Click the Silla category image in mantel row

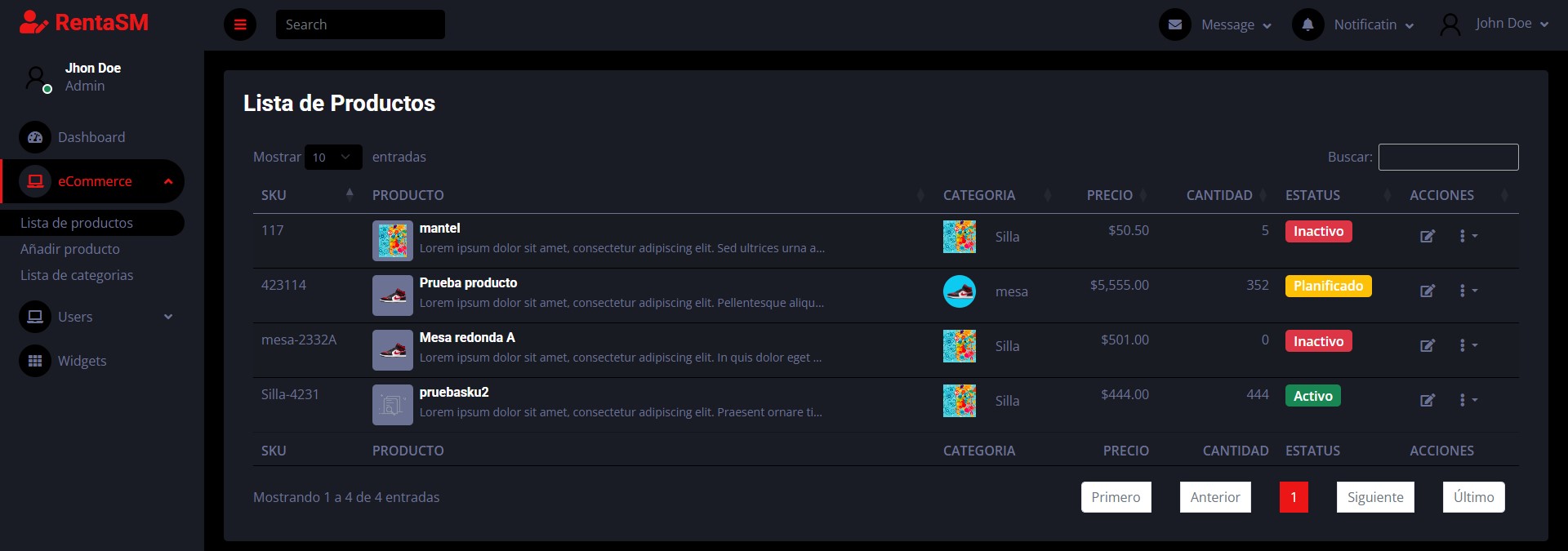pyautogui.click(x=960, y=237)
